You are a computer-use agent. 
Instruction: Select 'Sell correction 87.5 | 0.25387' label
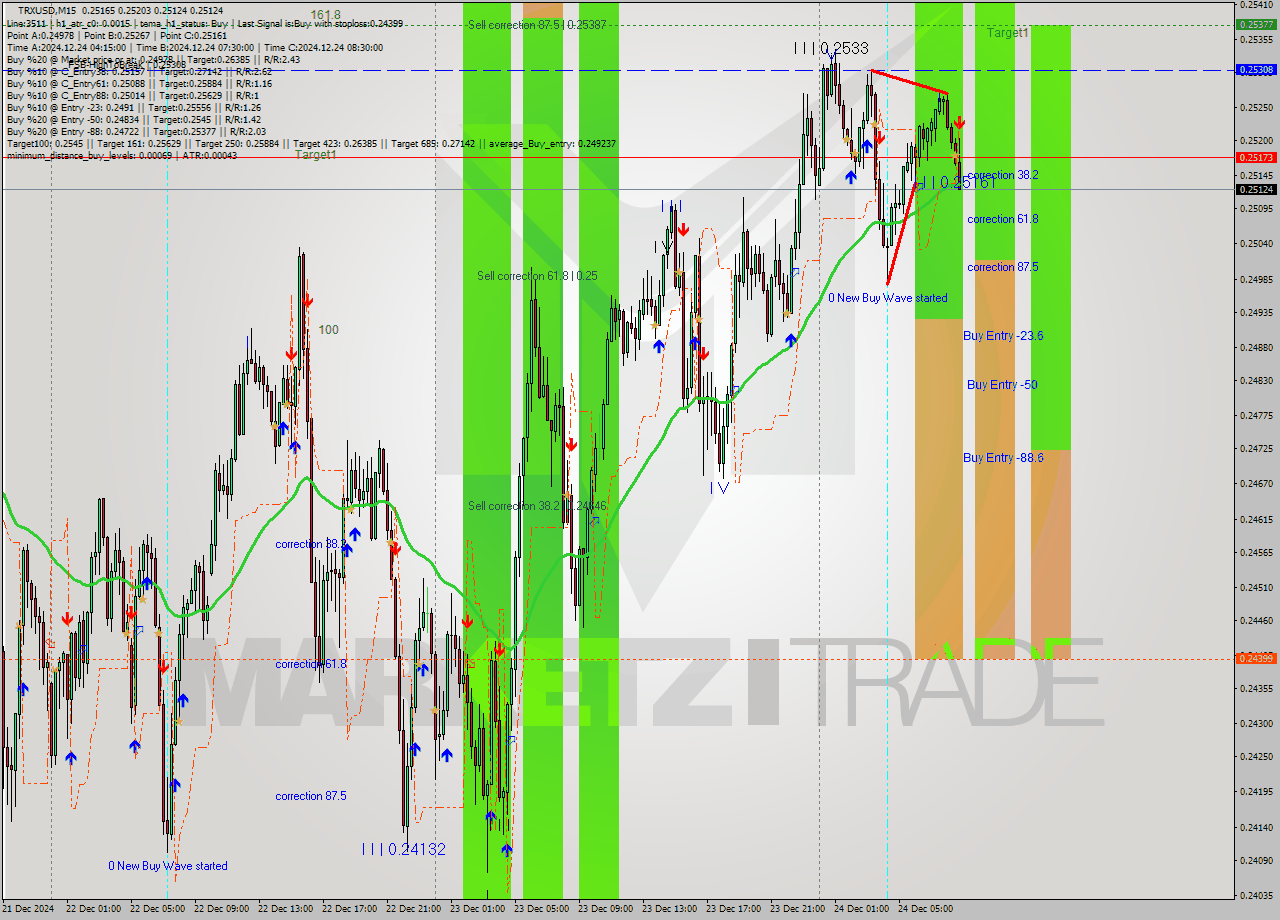[537, 25]
